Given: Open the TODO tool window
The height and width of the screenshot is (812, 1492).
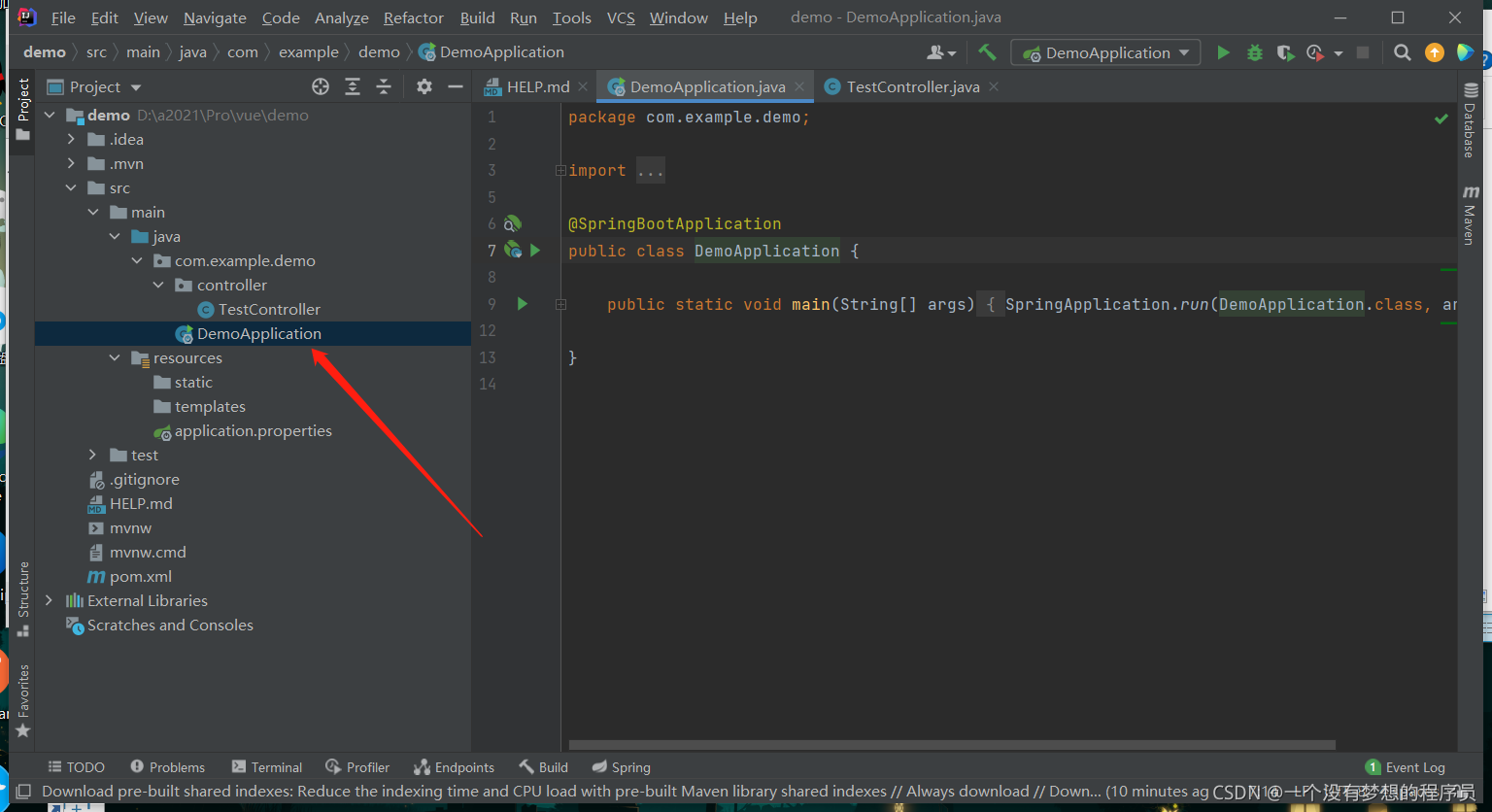Looking at the screenshot, I should (76, 767).
